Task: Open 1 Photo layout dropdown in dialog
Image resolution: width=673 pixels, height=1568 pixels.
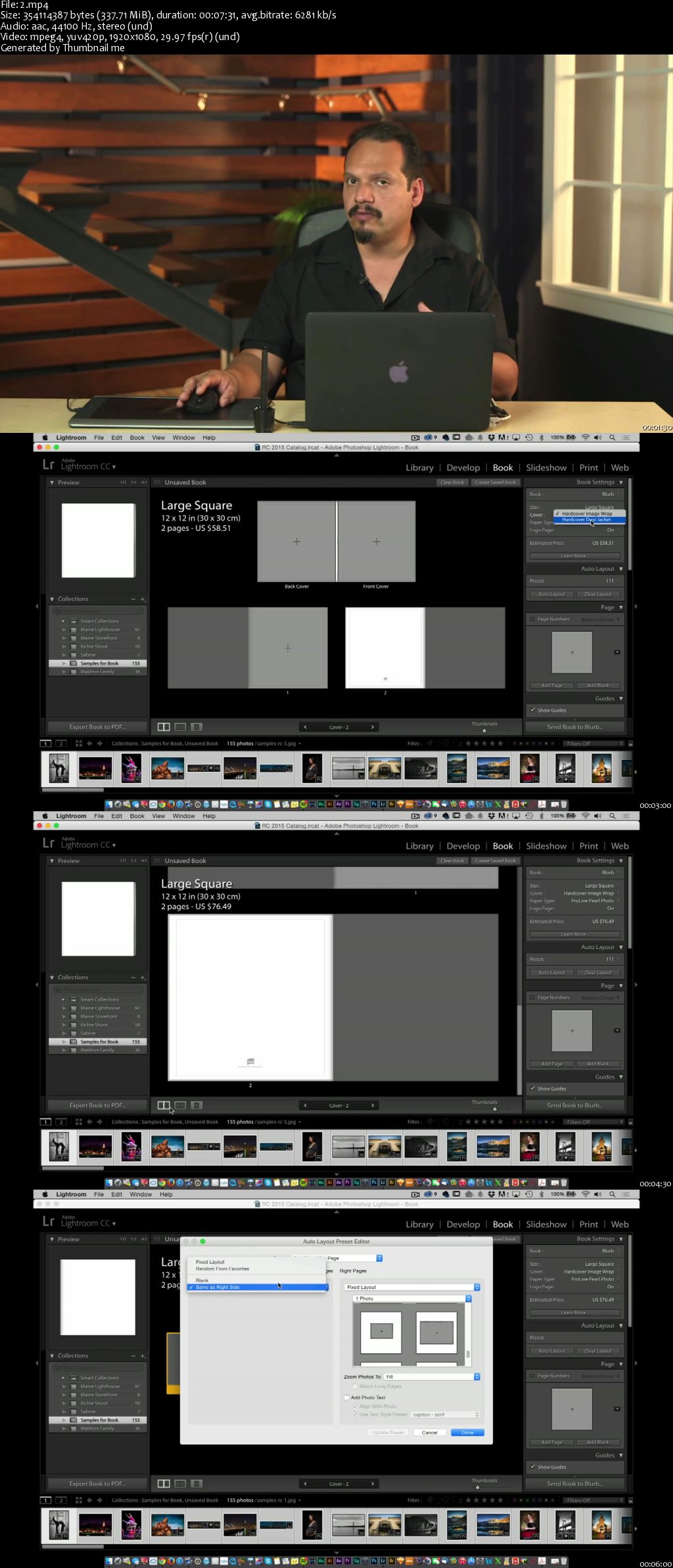Action: [412, 1299]
